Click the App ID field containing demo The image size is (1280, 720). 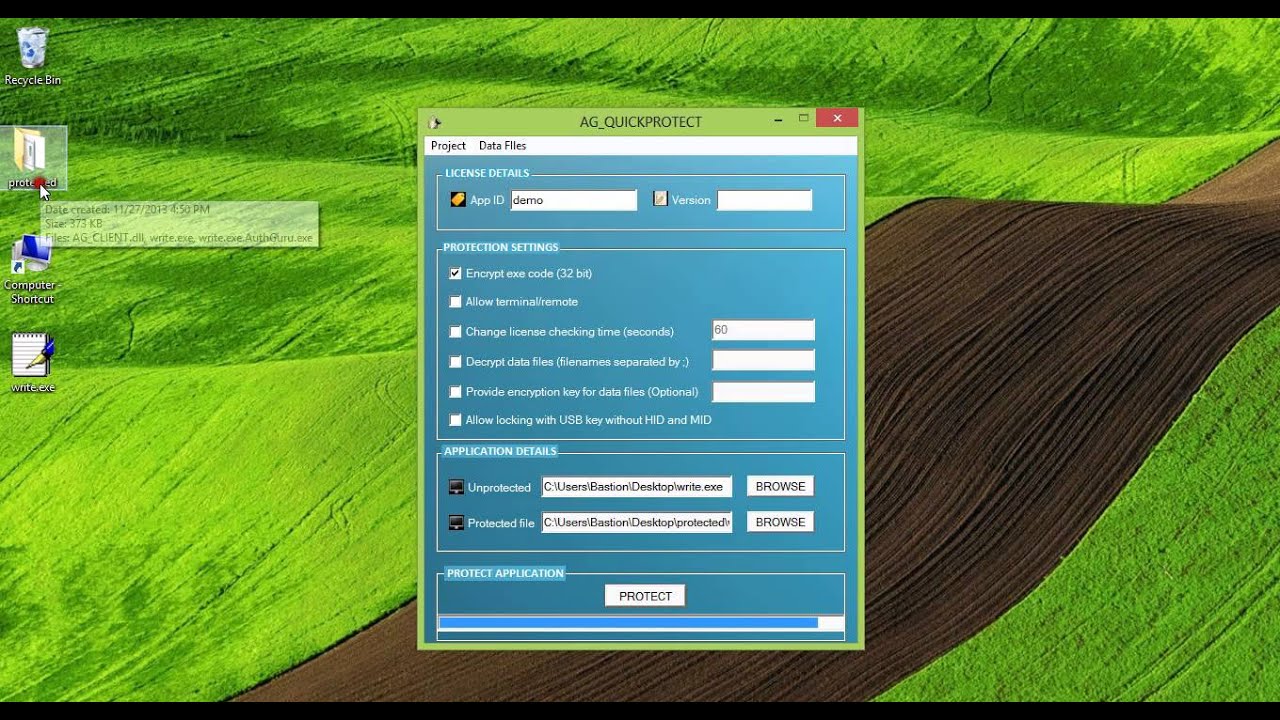(x=574, y=200)
